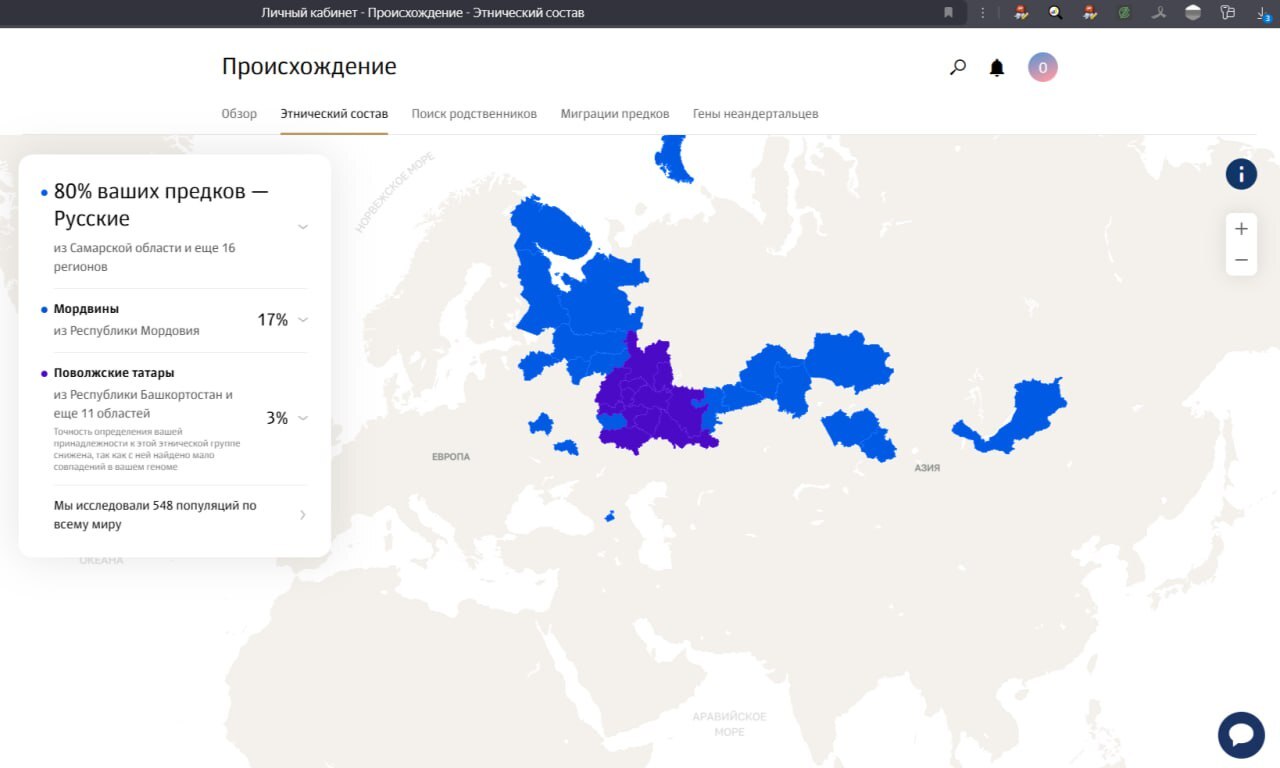Open the user profile avatar

tap(1043, 67)
